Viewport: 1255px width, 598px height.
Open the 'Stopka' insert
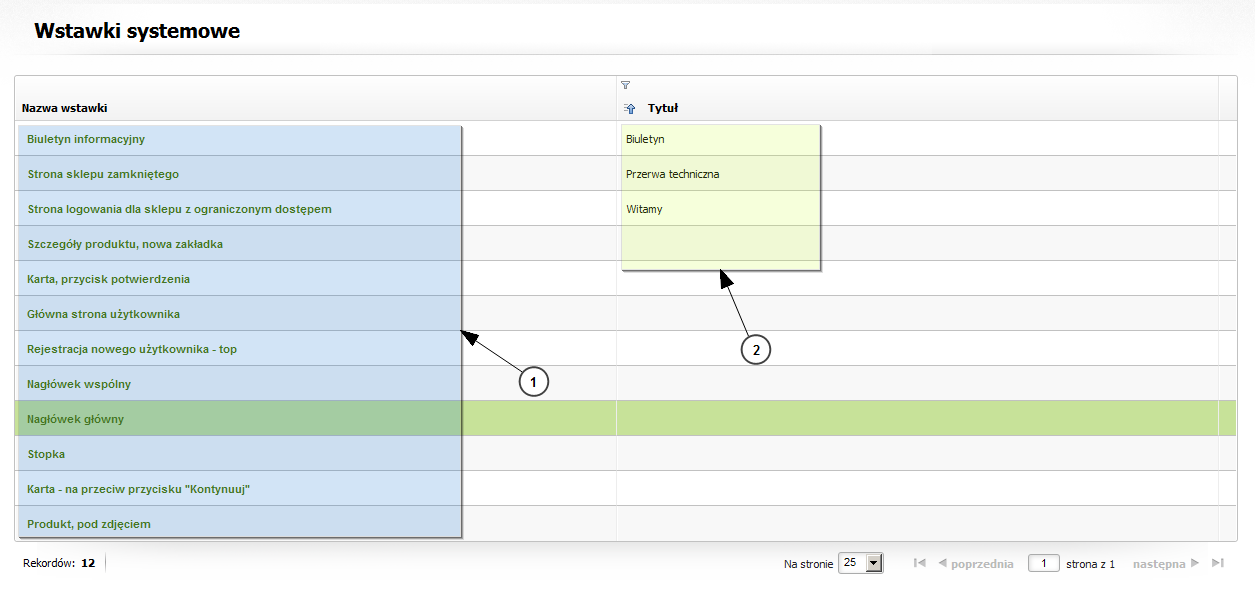46,454
